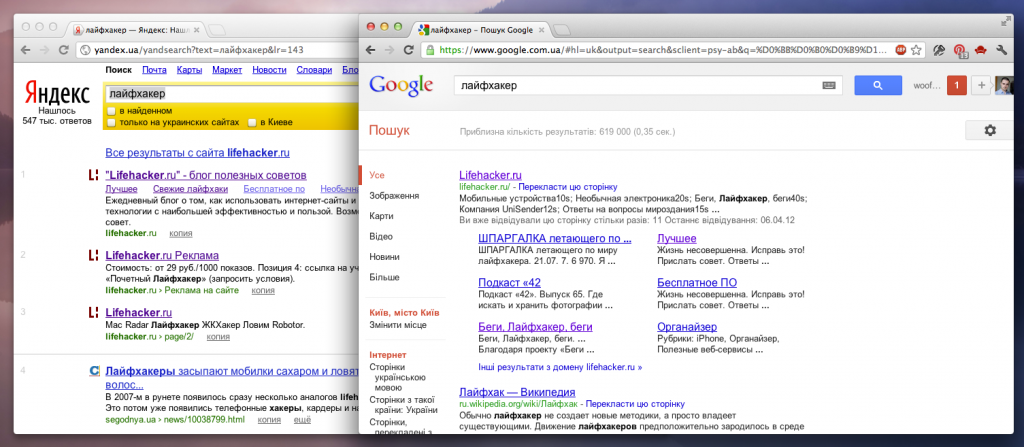Click Back arrow in Google window
Viewport: 1024px width, 447px height.
[370, 50]
